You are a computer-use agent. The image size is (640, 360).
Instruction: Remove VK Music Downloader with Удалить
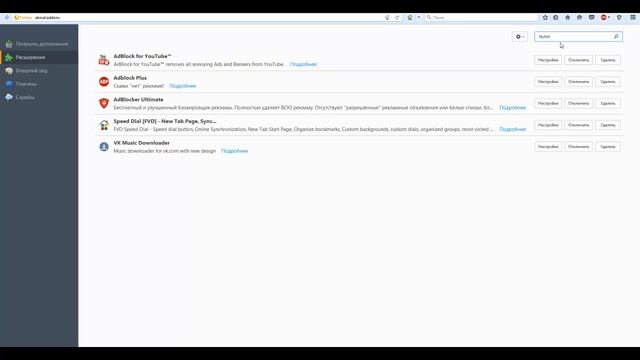click(608, 147)
